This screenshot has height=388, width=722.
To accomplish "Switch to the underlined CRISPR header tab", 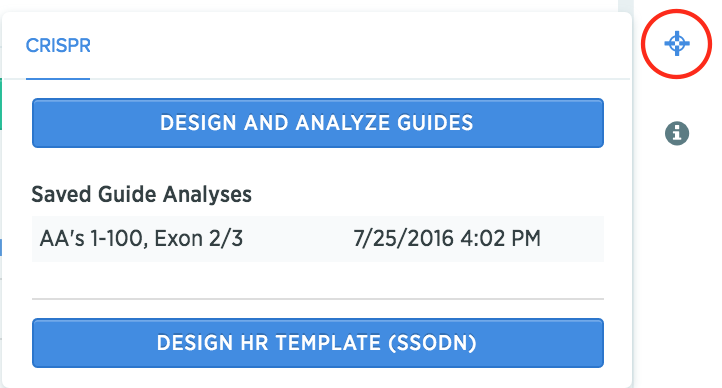I will click(58, 46).
